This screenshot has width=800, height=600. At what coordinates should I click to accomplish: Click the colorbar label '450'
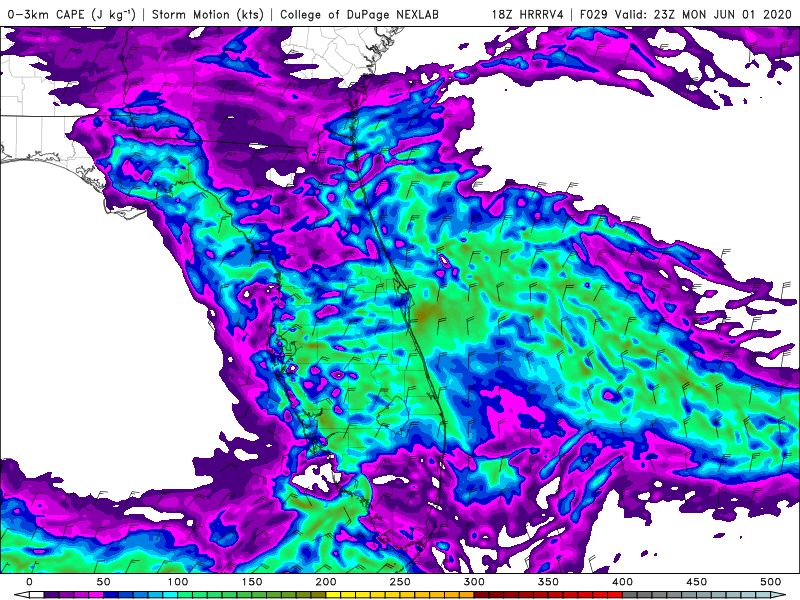696,582
